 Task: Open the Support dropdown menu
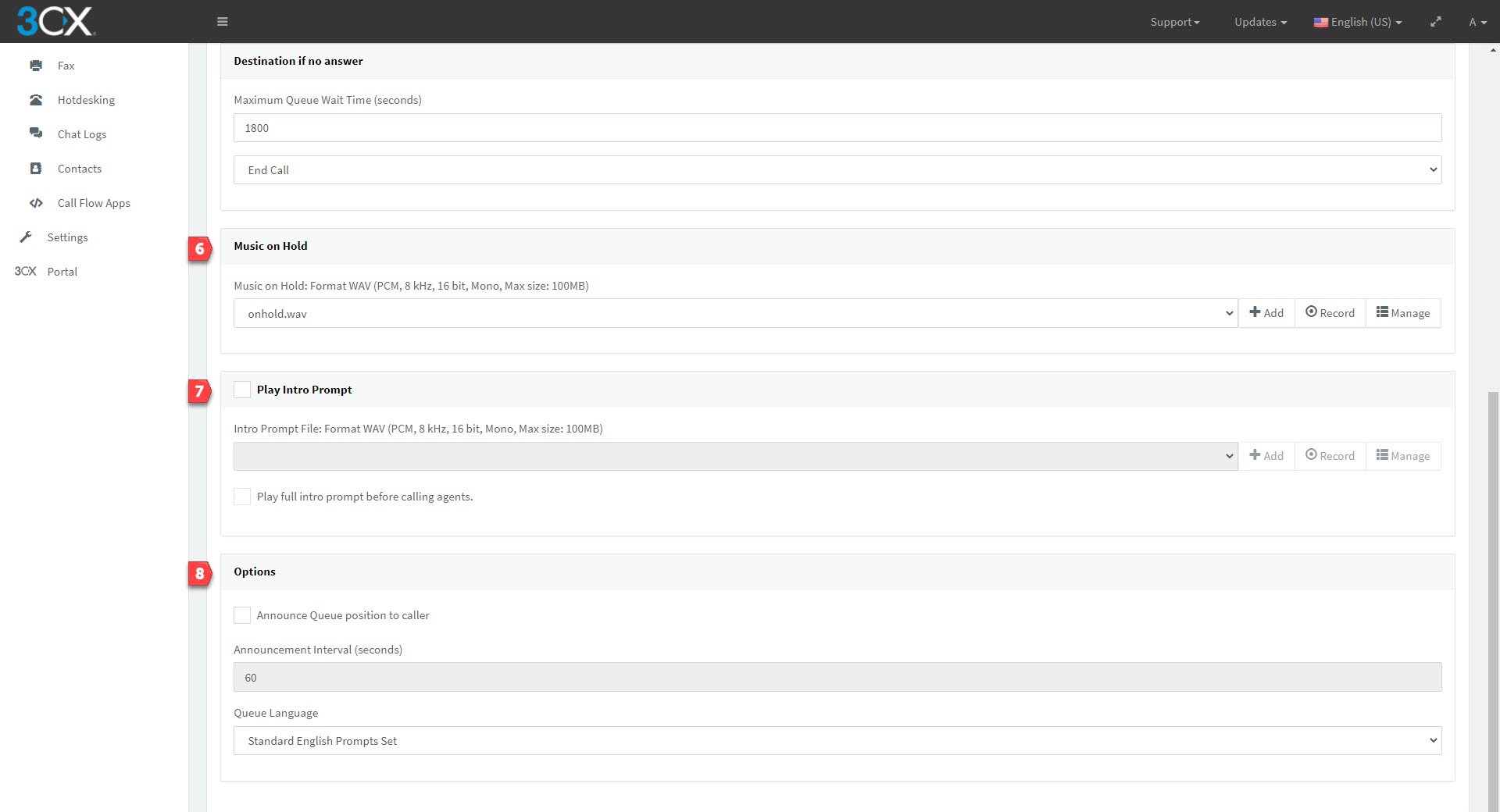(1175, 22)
